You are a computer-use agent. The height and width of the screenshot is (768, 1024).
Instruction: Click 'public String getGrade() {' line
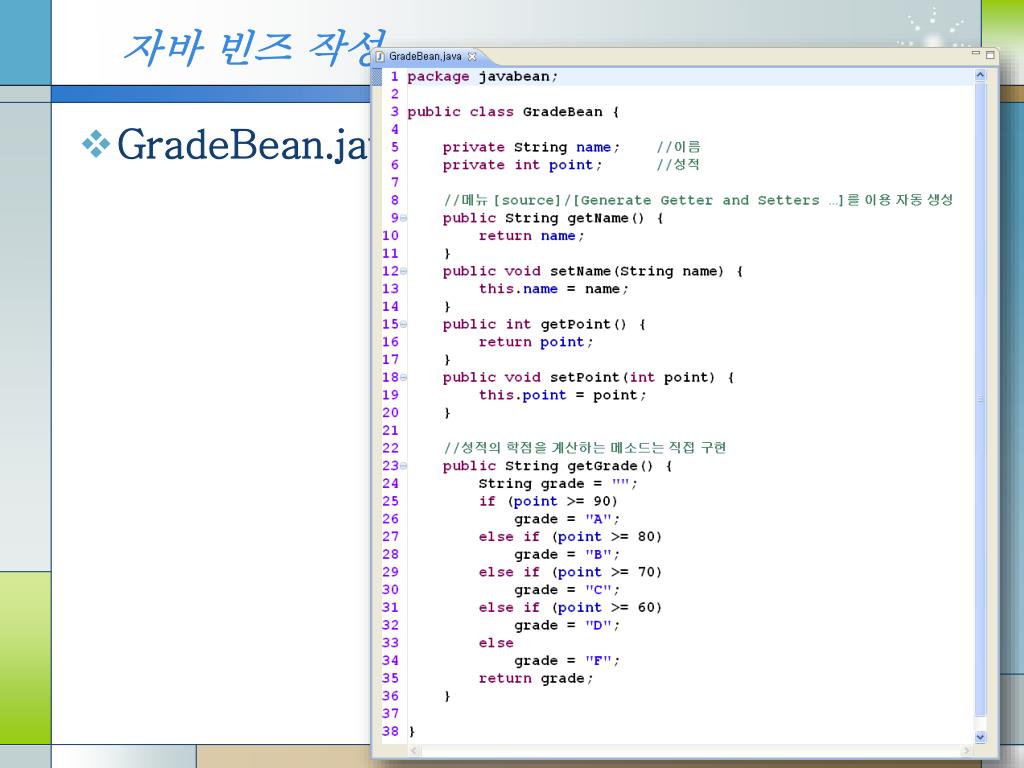pyautogui.click(x=557, y=466)
